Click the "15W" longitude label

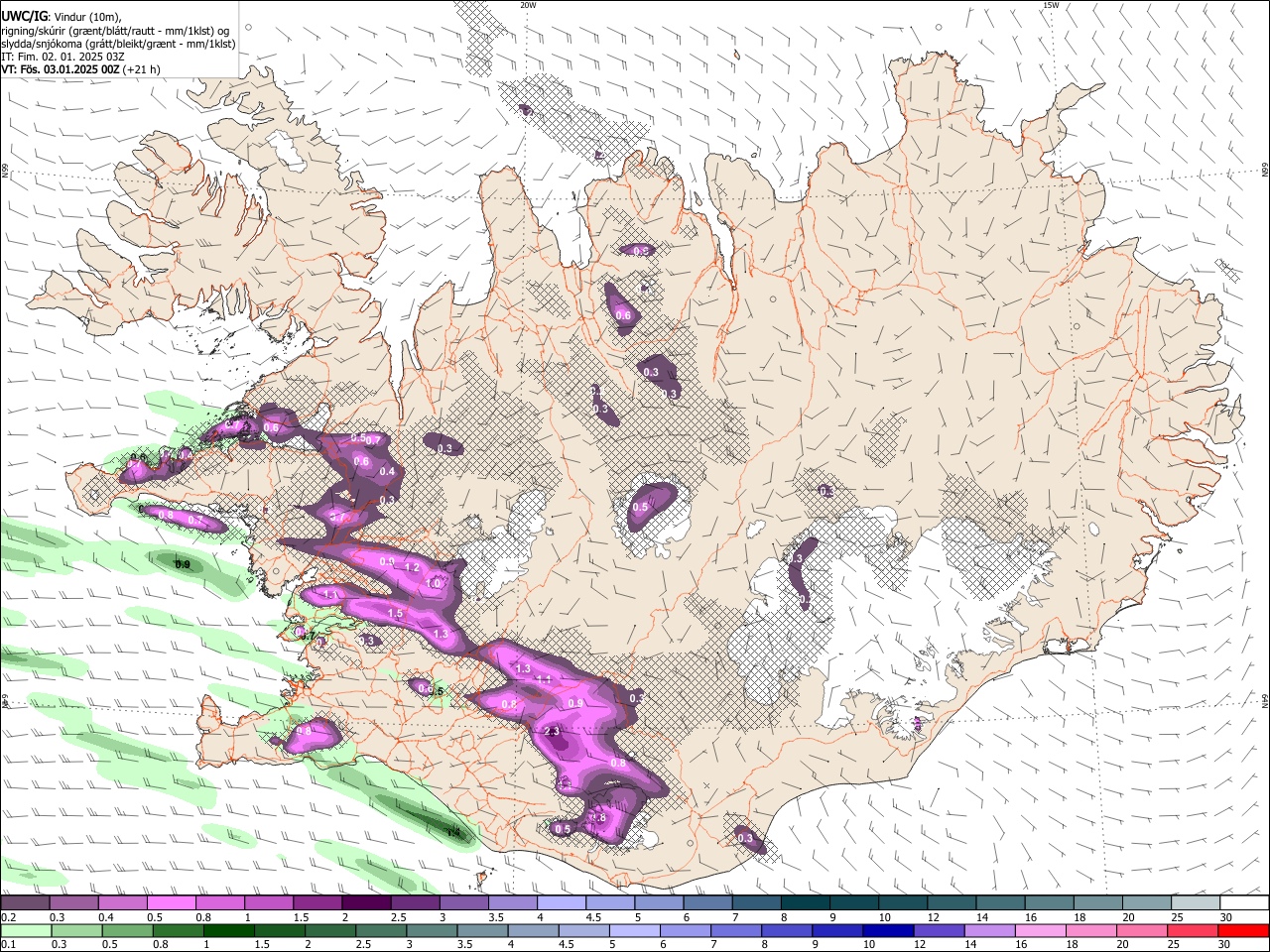tap(1050, 5)
